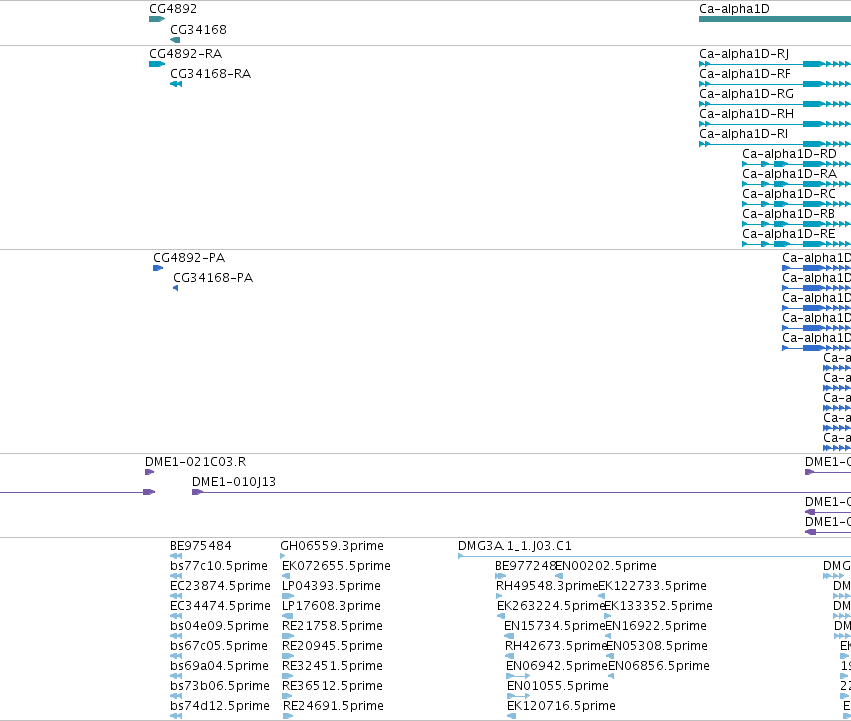Select the CG34168-PA protein label
851x721 pixels.
click(x=213, y=278)
